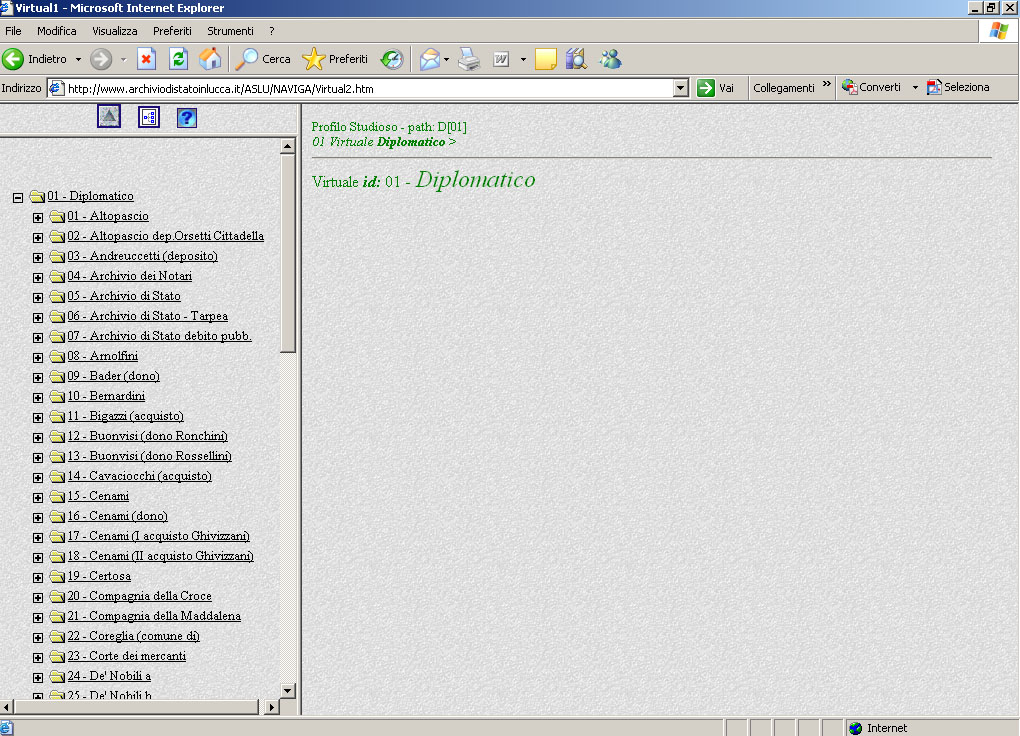Open the address bar dropdown arrow
Screen dimensions: 1020x736
681,88
